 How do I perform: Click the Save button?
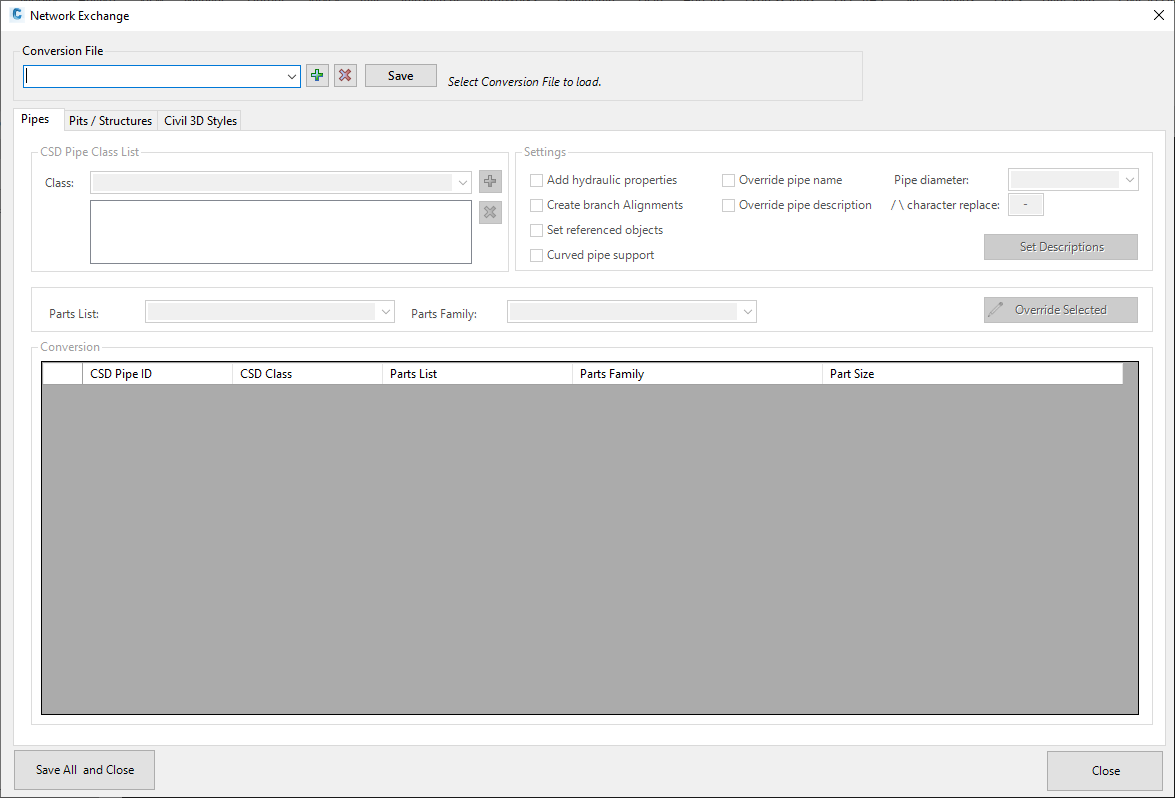pos(400,76)
